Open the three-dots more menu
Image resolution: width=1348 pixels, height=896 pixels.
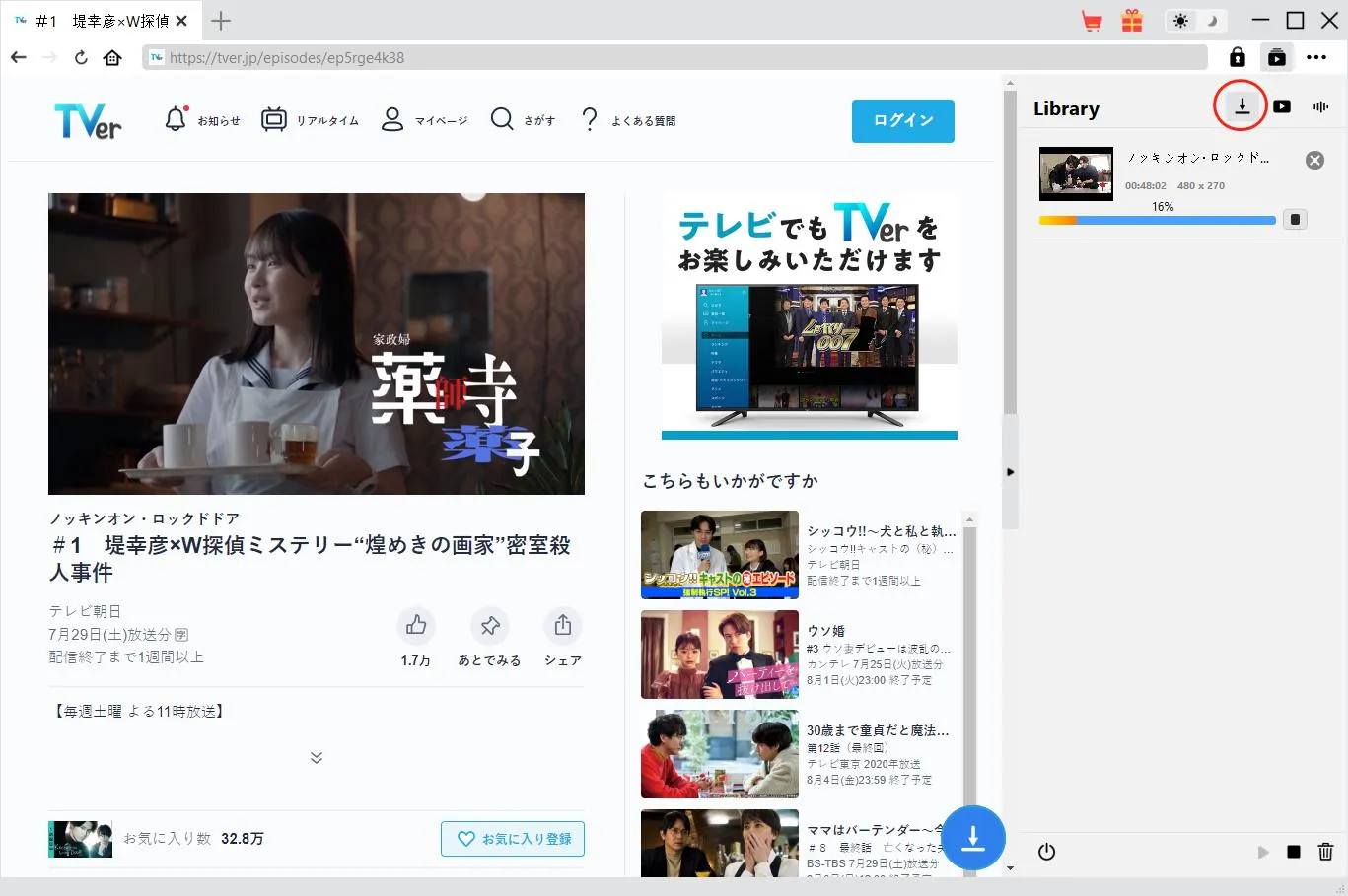click(1316, 57)
